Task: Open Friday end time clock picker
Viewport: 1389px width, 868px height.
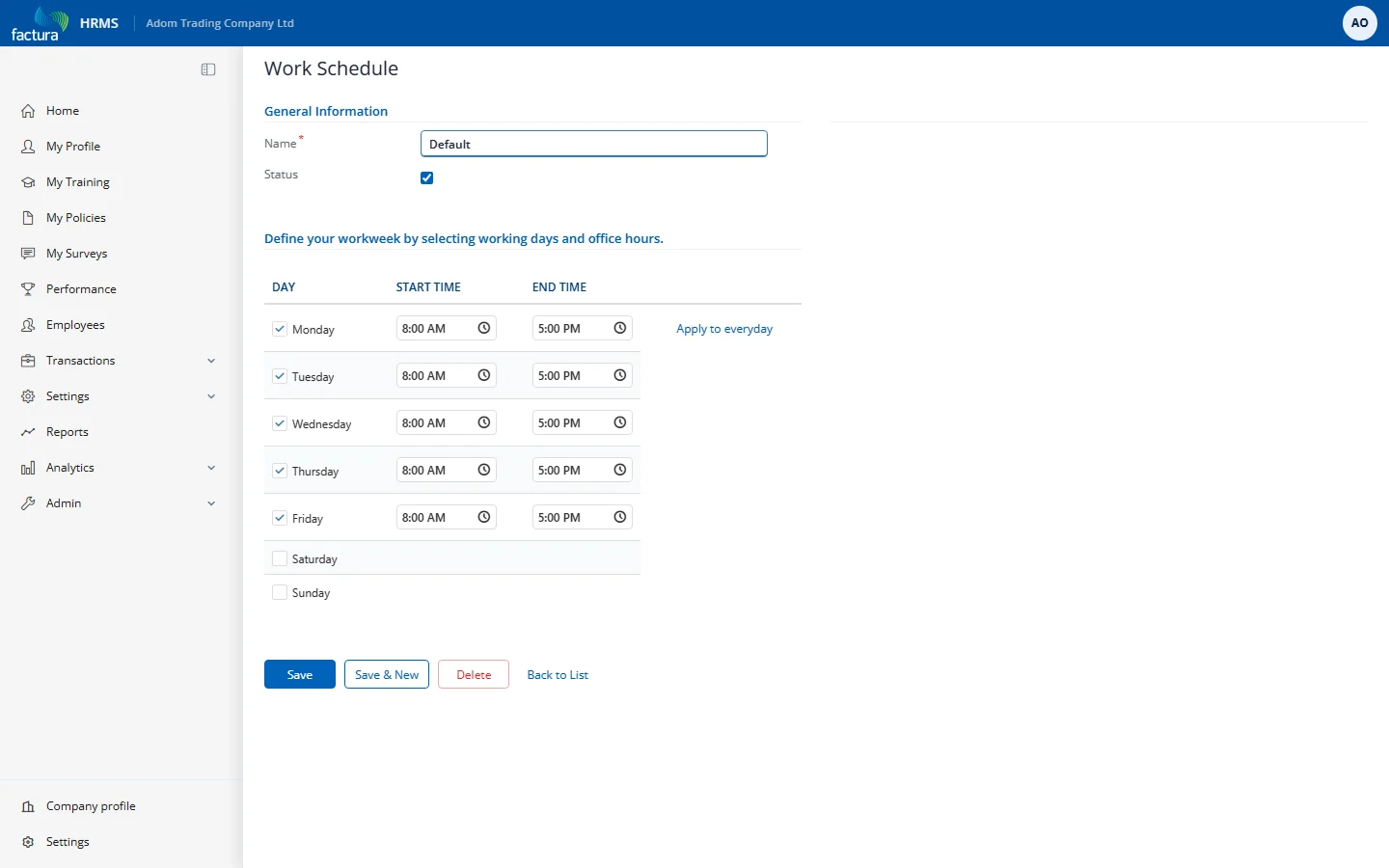Action: coord(620,517)
